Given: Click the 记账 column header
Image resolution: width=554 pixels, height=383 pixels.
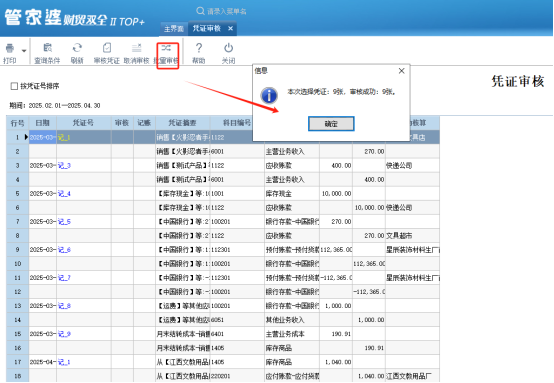Looking at the screenshot, I should coord(145,123).
